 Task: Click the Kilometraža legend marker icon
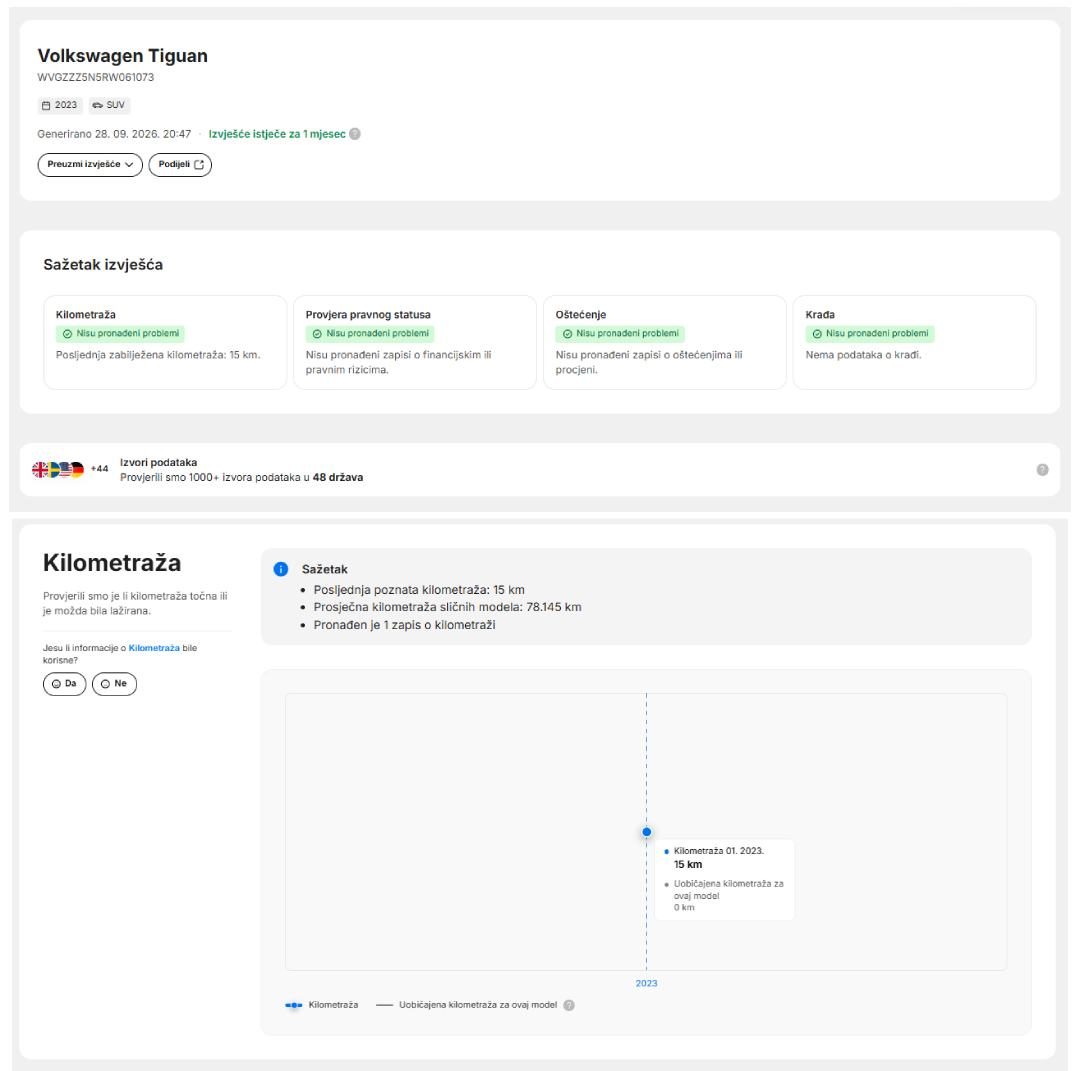point(294,1005)
